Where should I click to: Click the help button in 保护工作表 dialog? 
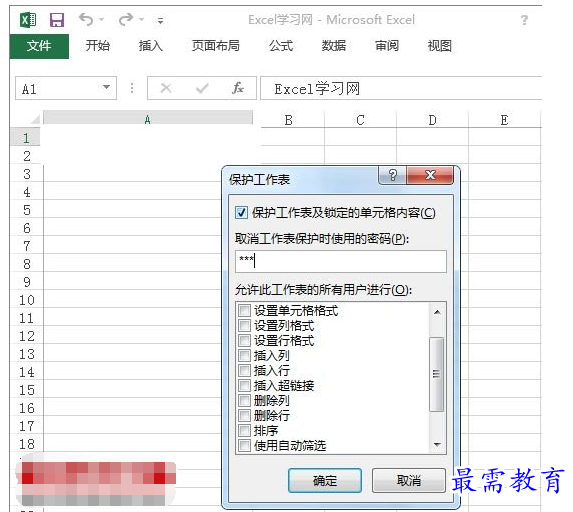(x=393, y=175)
